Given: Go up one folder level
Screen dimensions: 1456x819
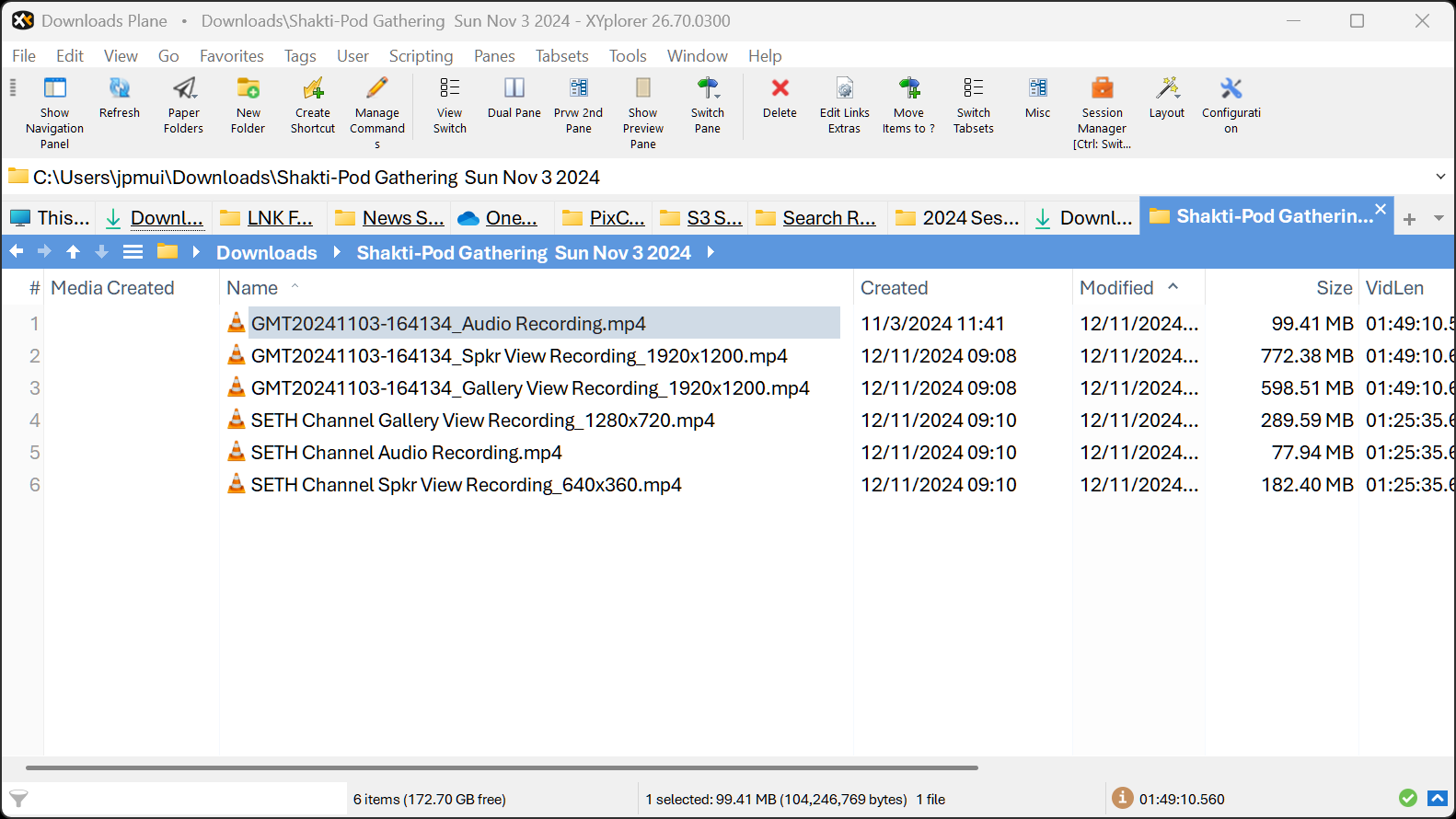Looking at the screenshot, I should pyautogui.click(x=73, y=251).
